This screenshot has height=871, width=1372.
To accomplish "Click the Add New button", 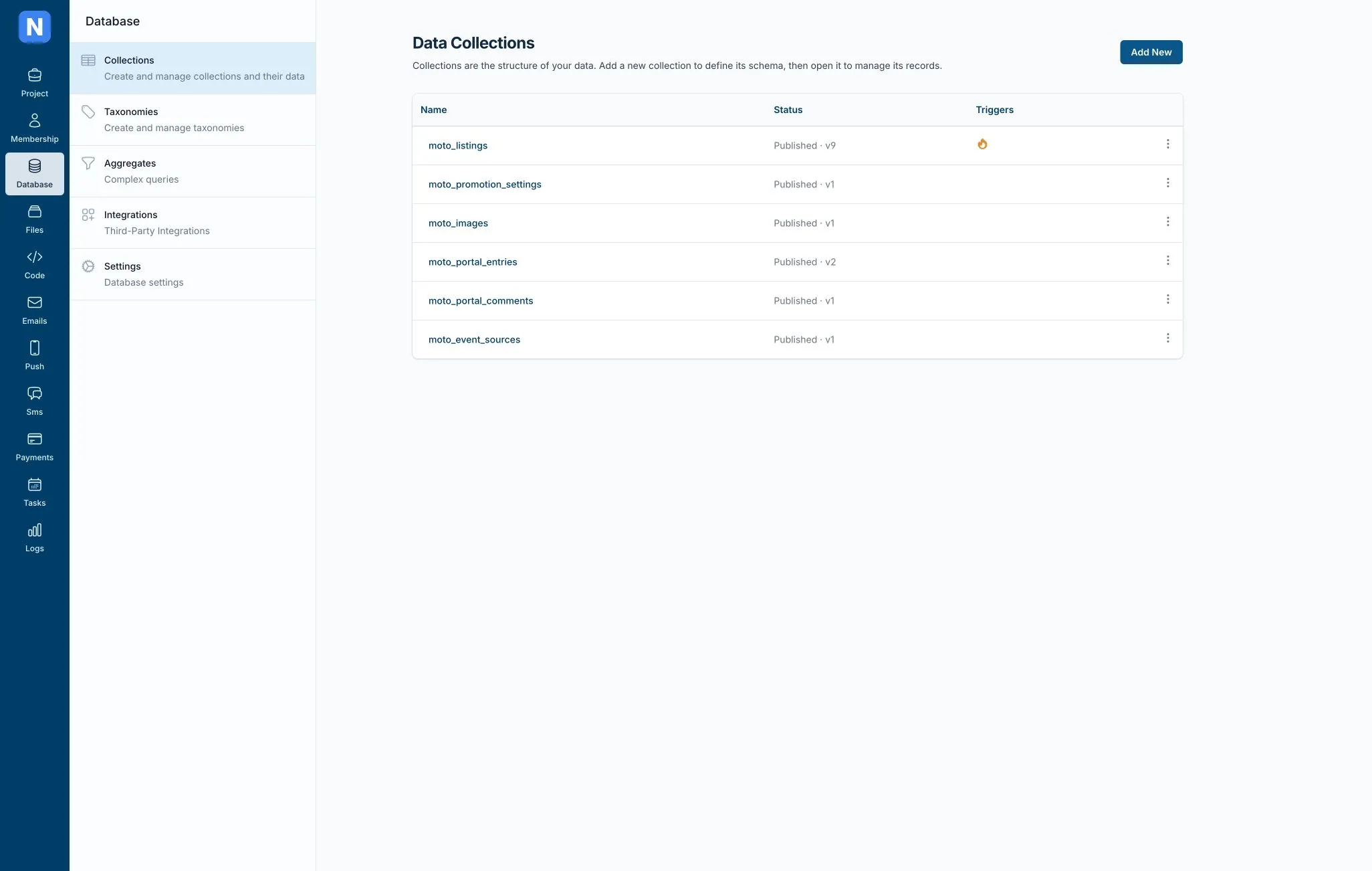I will (x=1151, y=52).
